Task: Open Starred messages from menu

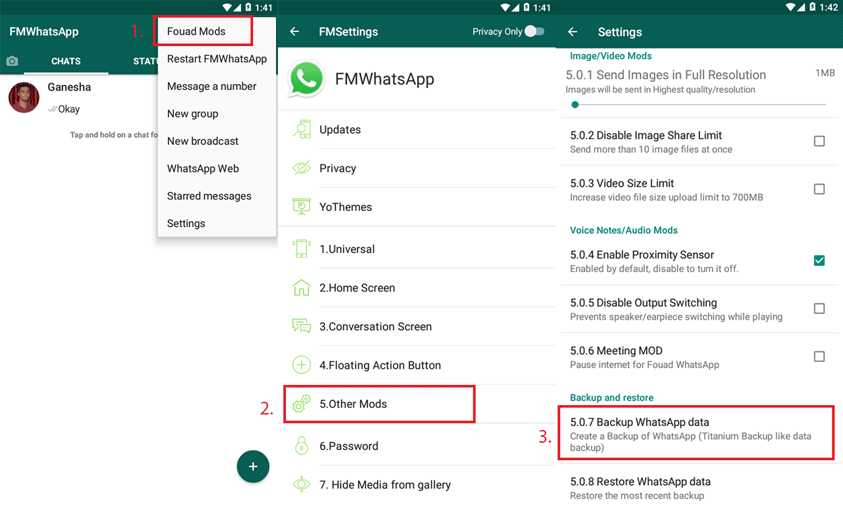Action: [x=217, y=196]
